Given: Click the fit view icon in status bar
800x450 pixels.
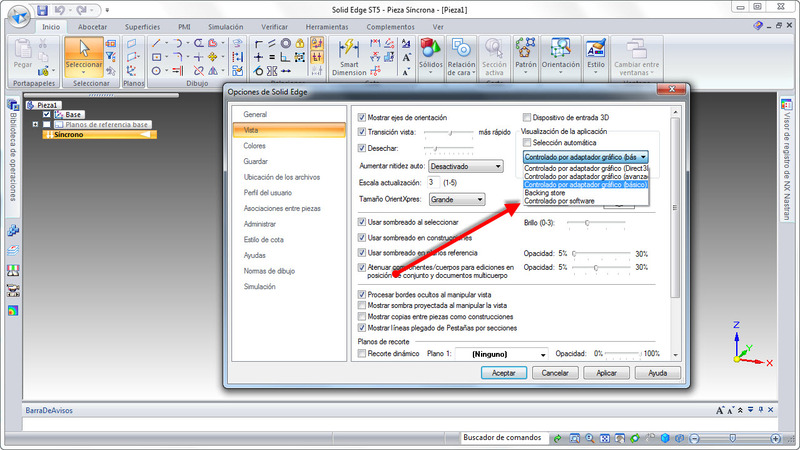Looking at the screenshot, I should click(605, 438).
